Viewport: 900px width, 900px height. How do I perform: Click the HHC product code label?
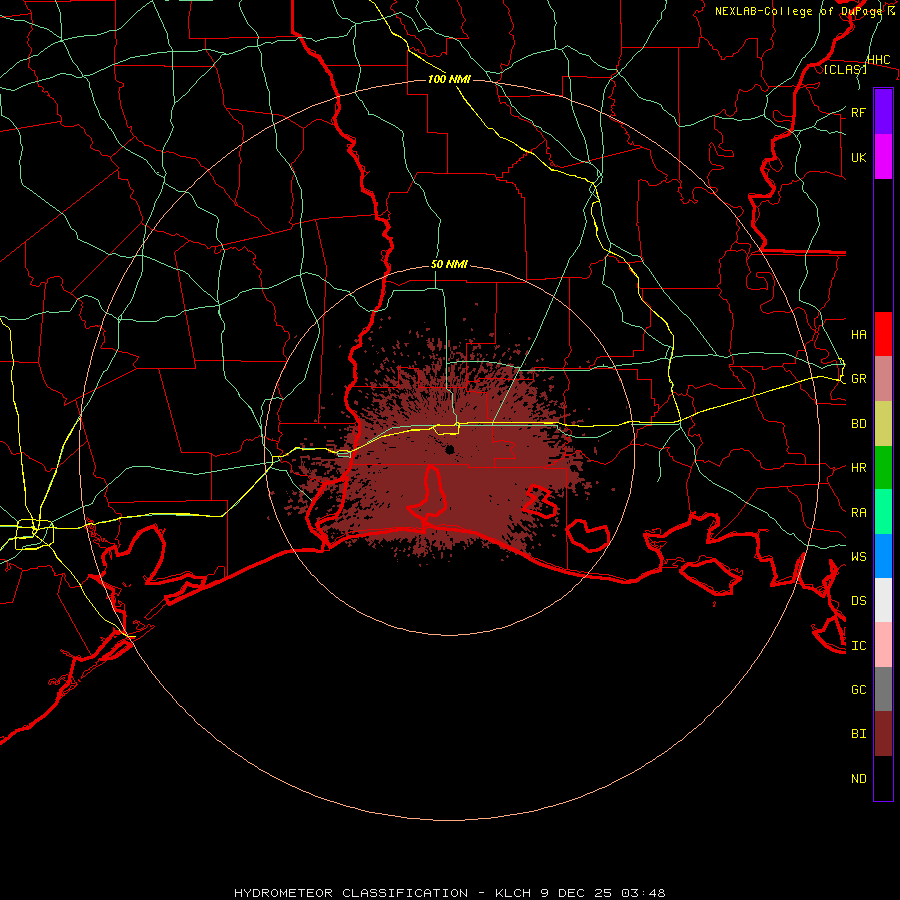[x=878, y=60]
